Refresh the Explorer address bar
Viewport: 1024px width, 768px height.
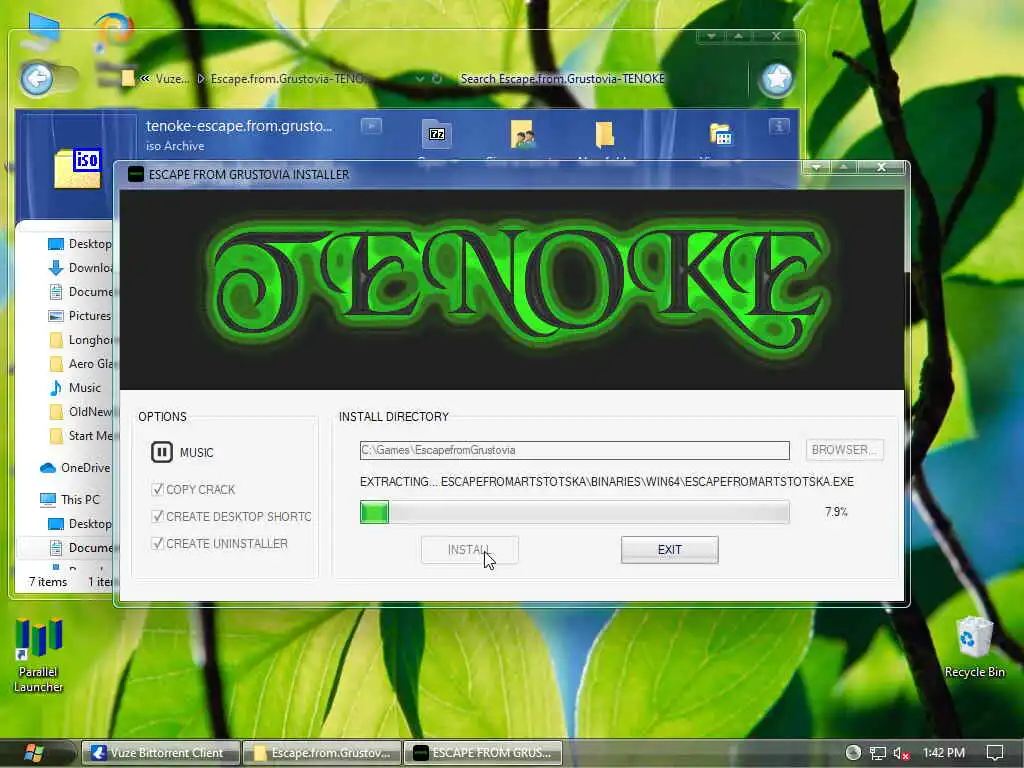click(437, 79)
